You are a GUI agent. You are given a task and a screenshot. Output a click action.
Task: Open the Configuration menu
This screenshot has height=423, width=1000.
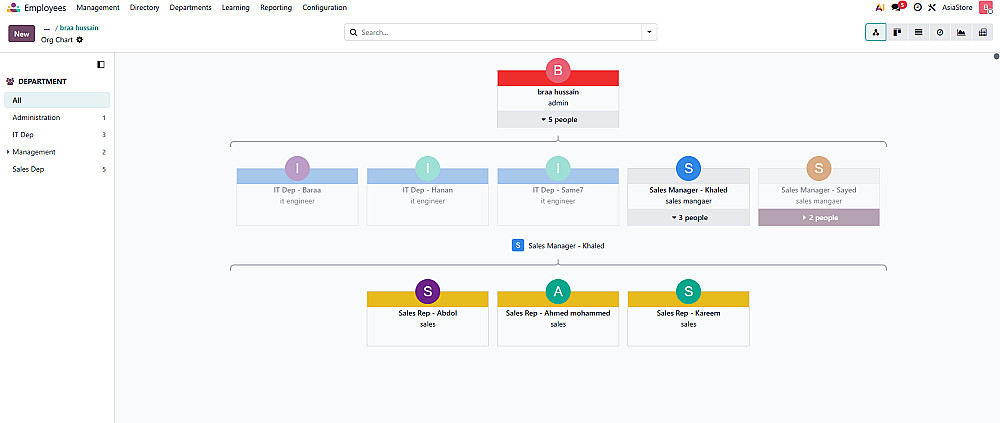pyautogui.click(x=325, y=8)
